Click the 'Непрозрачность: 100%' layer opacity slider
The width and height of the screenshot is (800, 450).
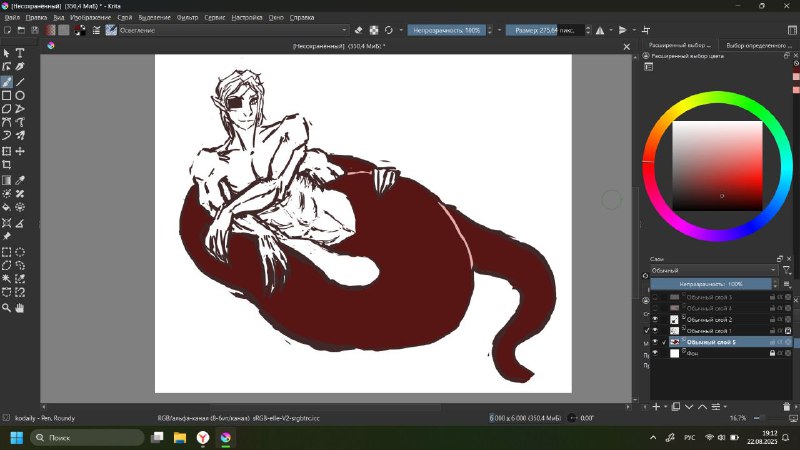pyautogui.click(x=711, y=284)
